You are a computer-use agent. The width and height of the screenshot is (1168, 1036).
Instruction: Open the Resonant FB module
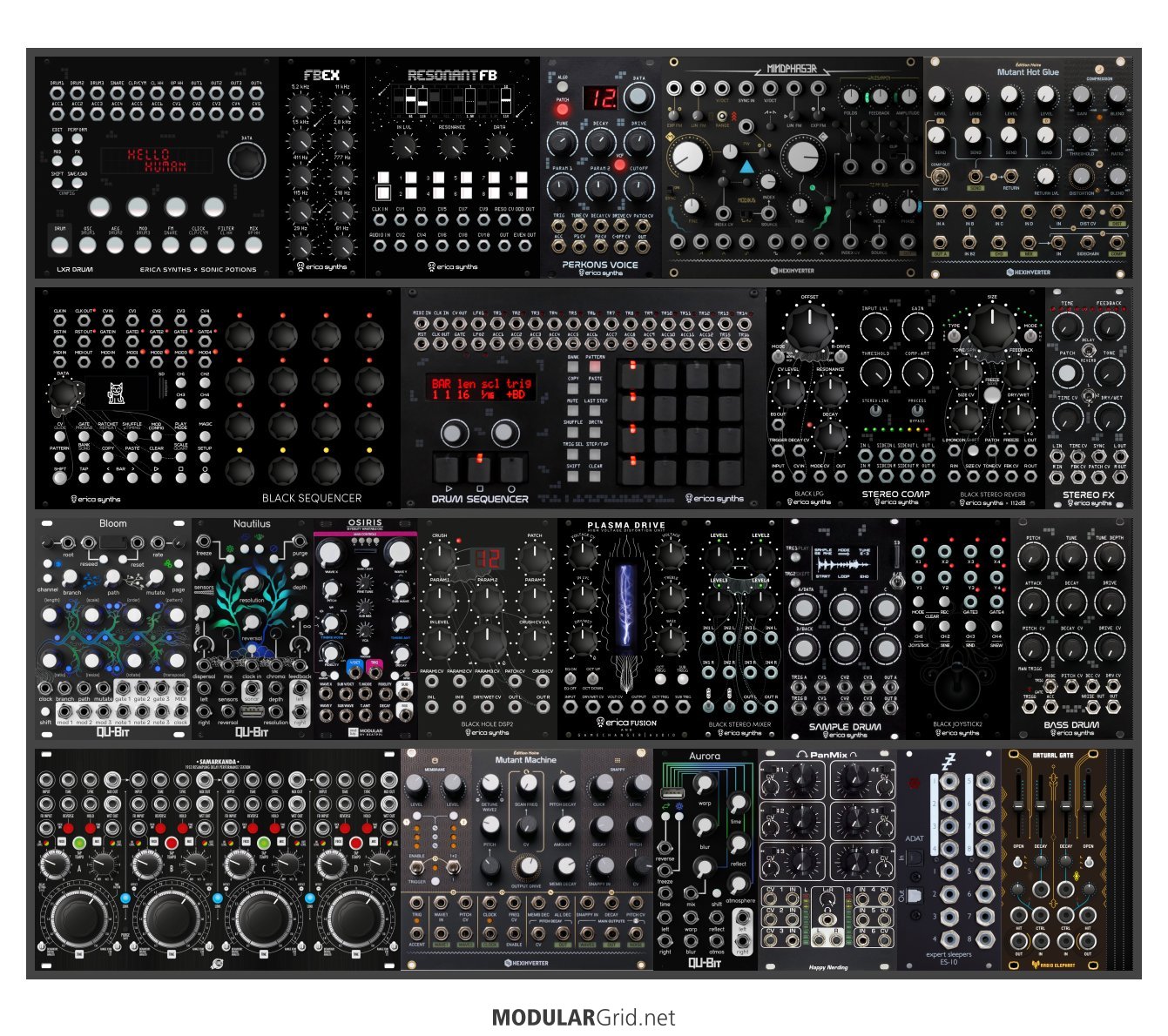pos(453,167)
